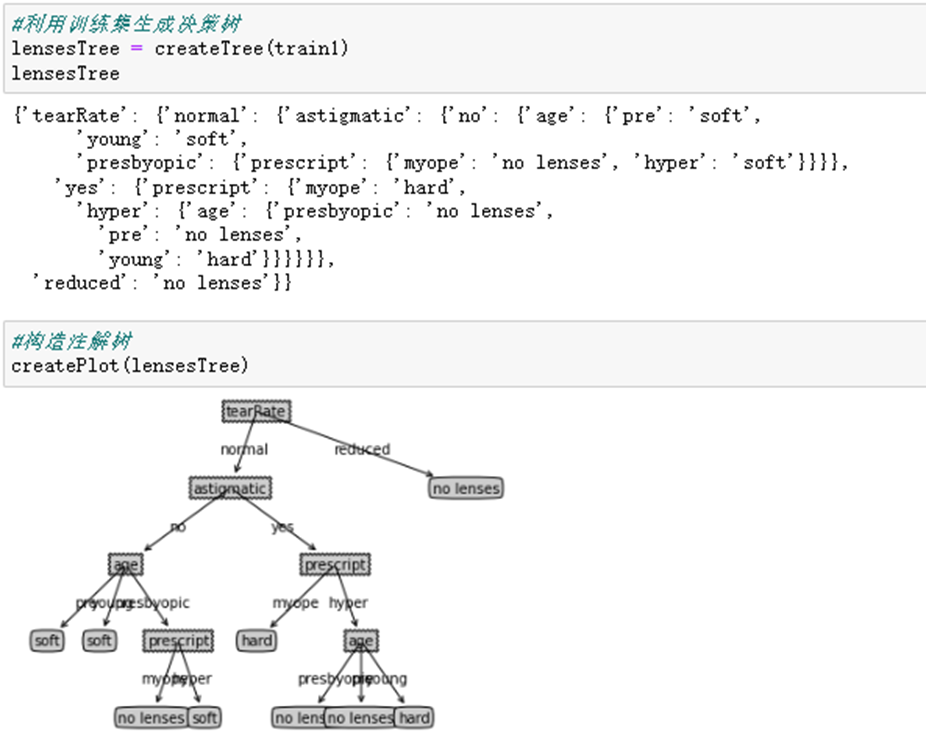This screenshot has height=747, width=926.
Task: Select the 'hard' leaf under the myope branch
Action: [256, 641]
